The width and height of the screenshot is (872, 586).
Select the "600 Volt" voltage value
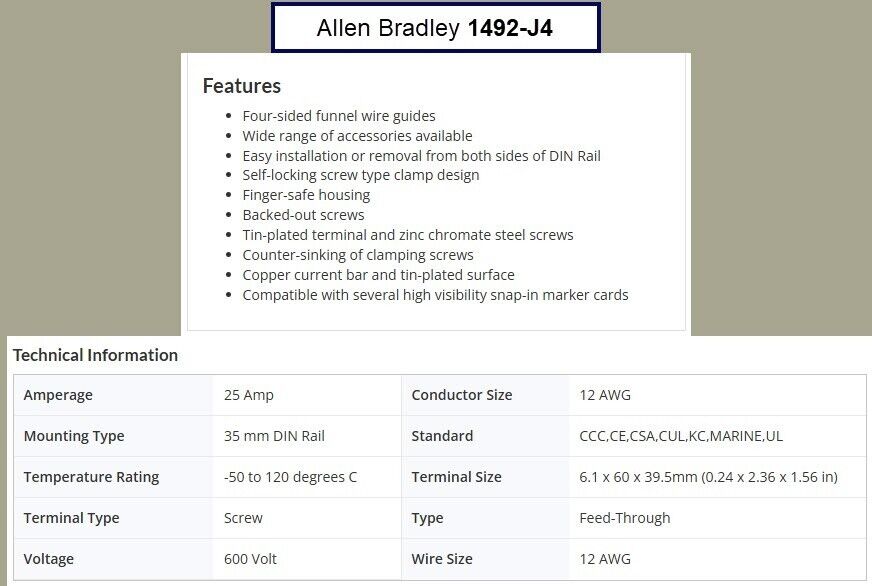(x=252, y=559)
